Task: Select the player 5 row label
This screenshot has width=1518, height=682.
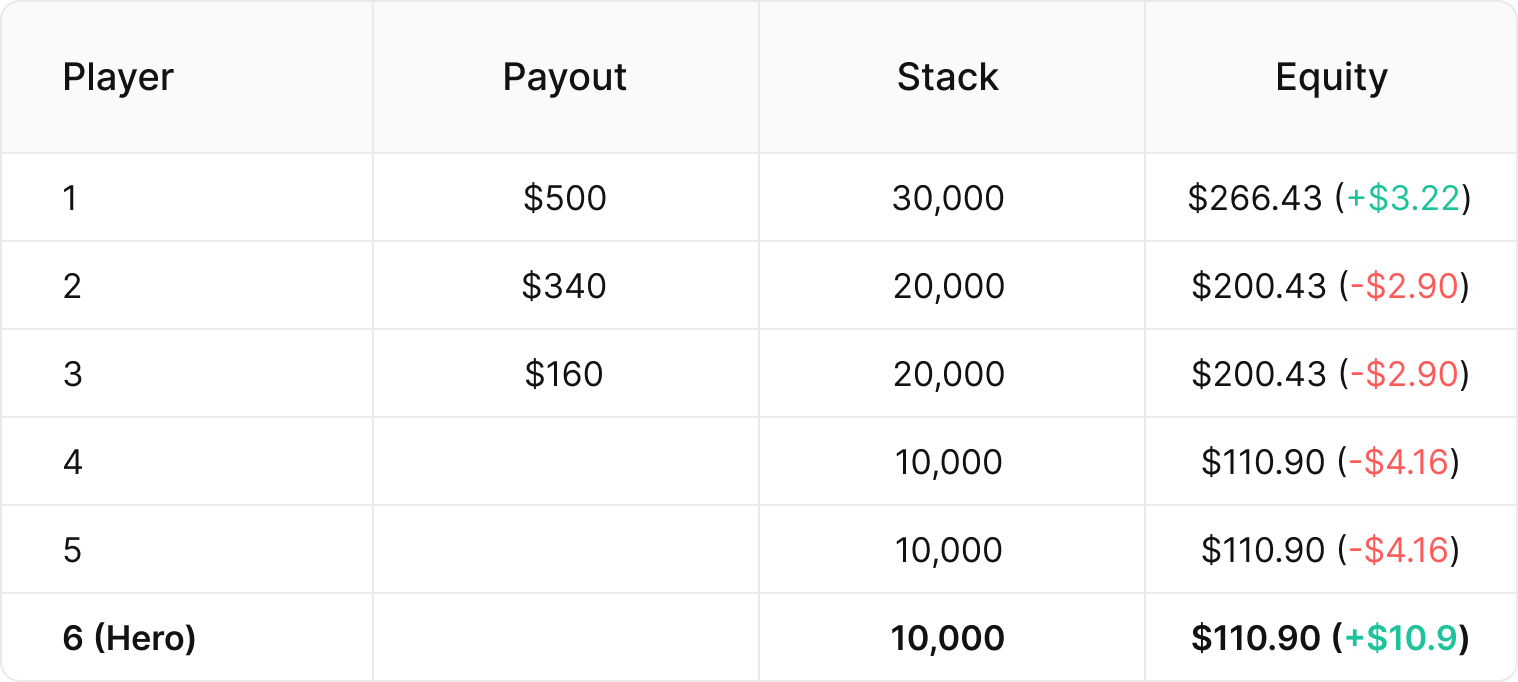Action: click(x=72, y=550)
